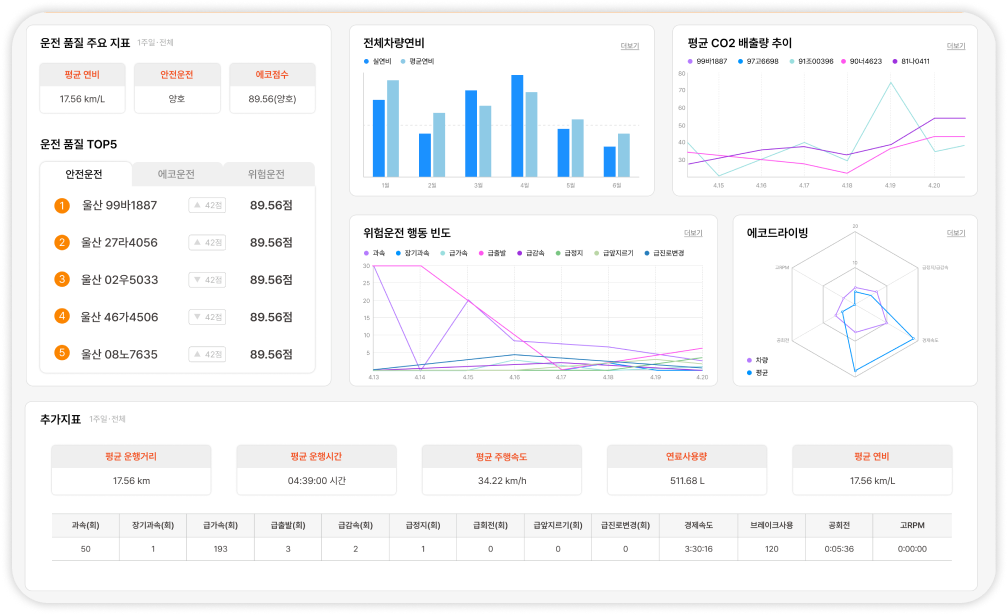Click the 평균 운행거리 card showing 17.56 km
This screenshot has height=615, width=1008.
point(131,470)
